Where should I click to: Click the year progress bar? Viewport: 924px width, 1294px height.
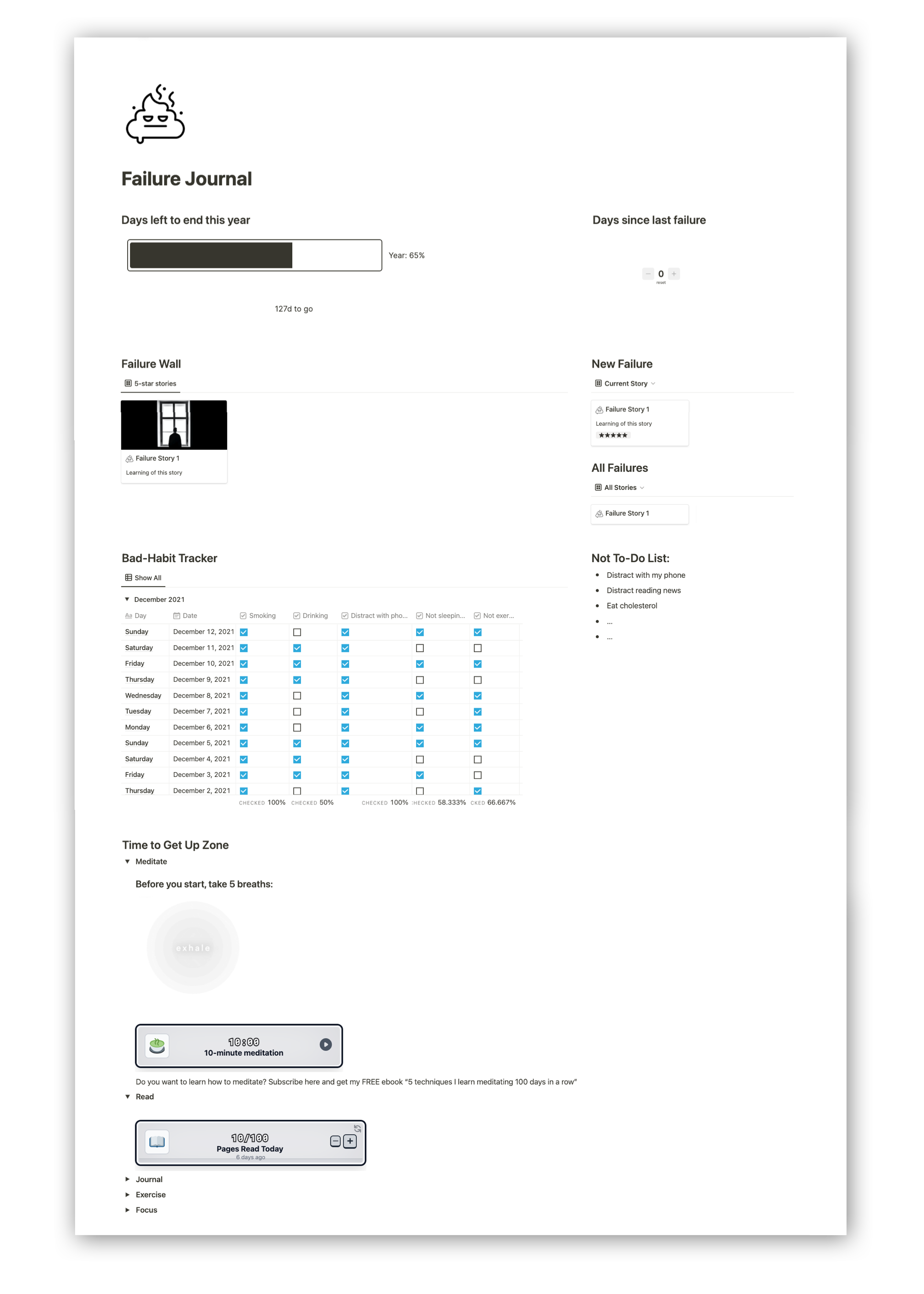click(x=254, y=255)
